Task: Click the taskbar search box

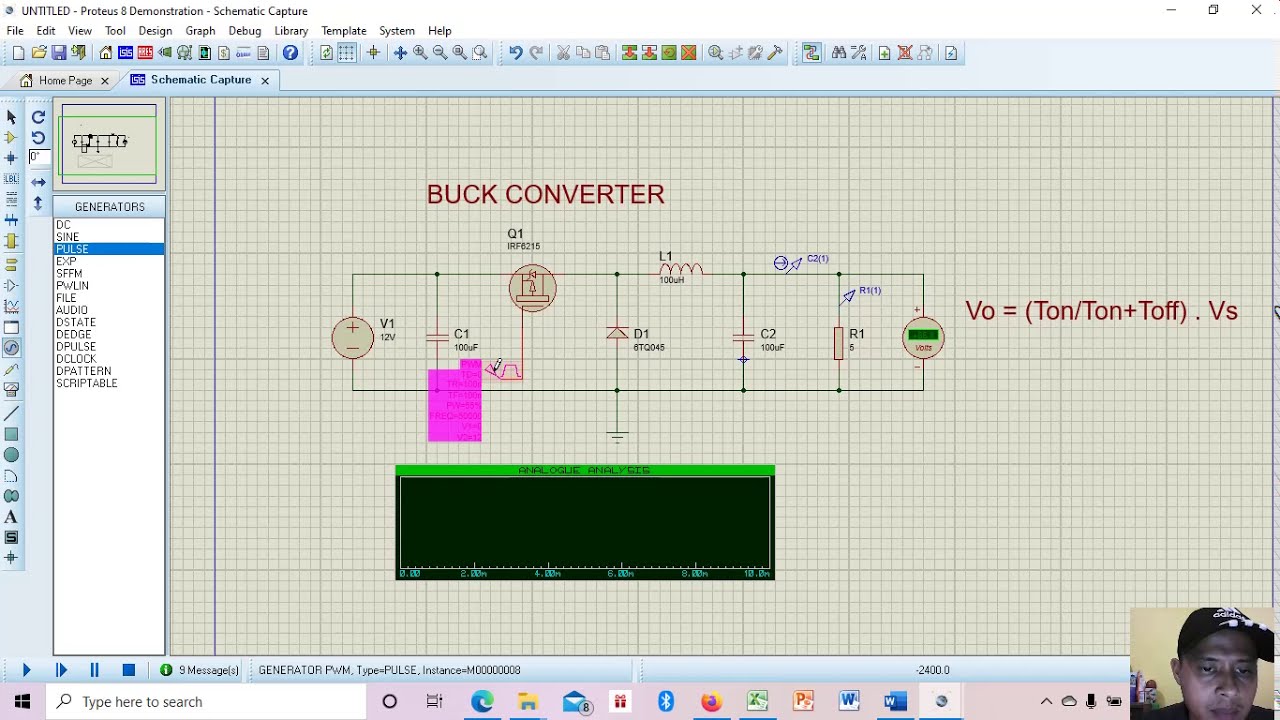Action: [207, 702]
